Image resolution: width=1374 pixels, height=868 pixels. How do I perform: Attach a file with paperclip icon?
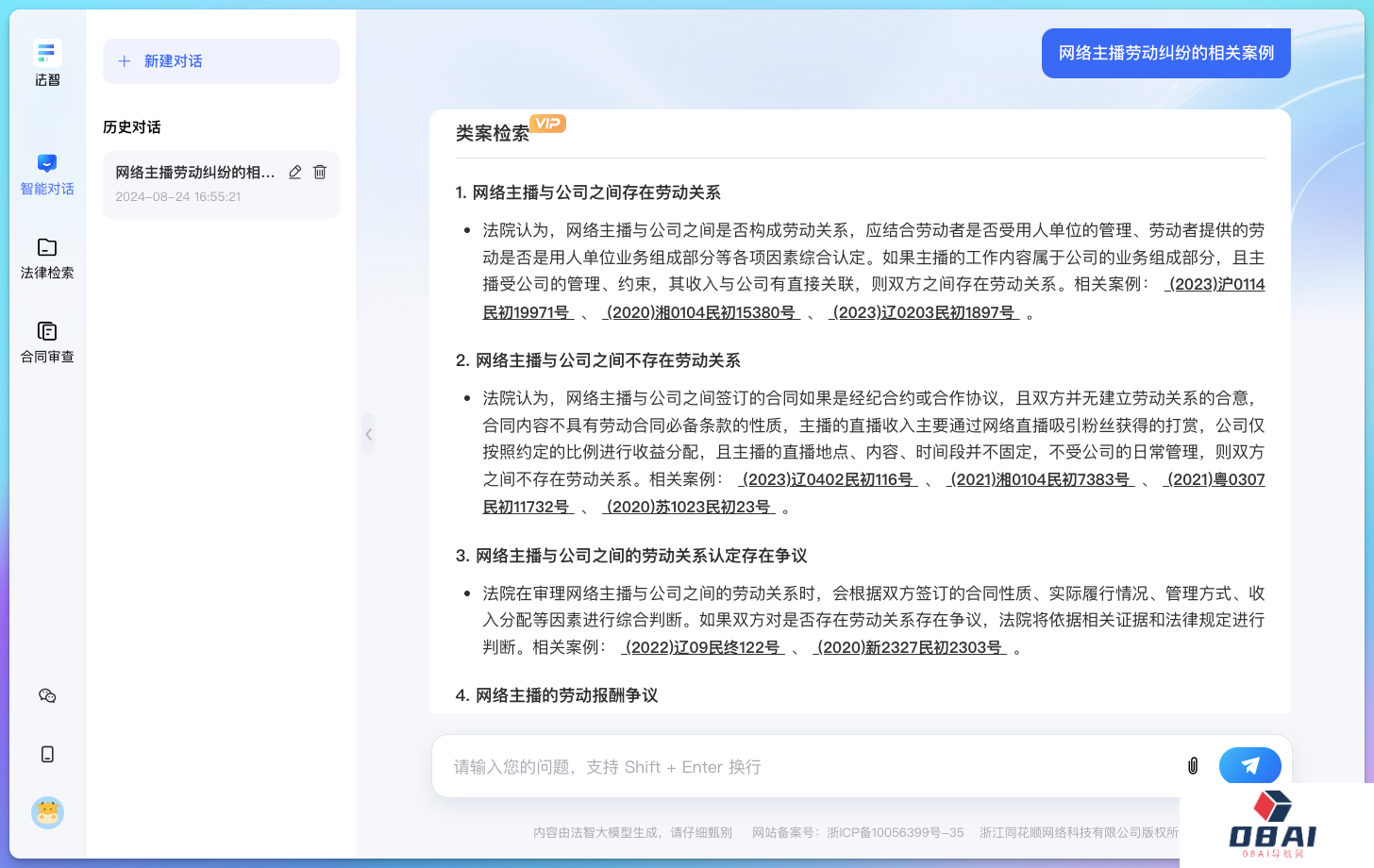(1193, 766)
